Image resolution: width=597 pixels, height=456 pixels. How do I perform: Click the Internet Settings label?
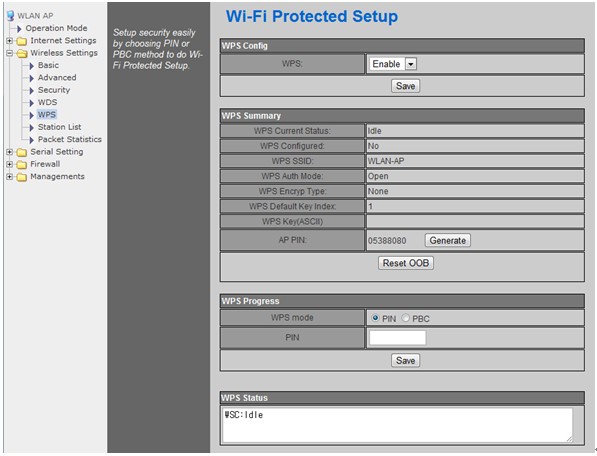(x=63, y=40)
